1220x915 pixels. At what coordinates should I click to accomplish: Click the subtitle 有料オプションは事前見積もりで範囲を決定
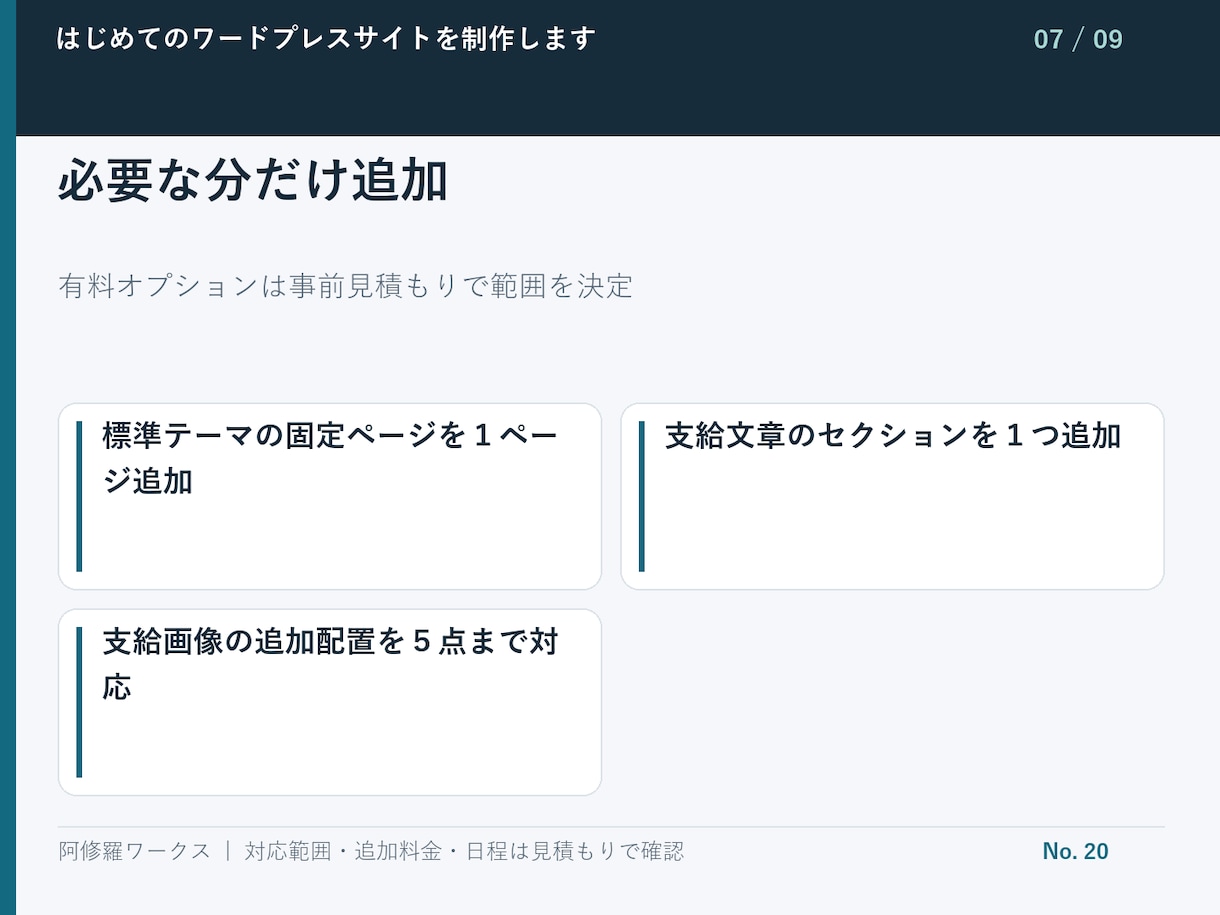[x=345, y=286]
